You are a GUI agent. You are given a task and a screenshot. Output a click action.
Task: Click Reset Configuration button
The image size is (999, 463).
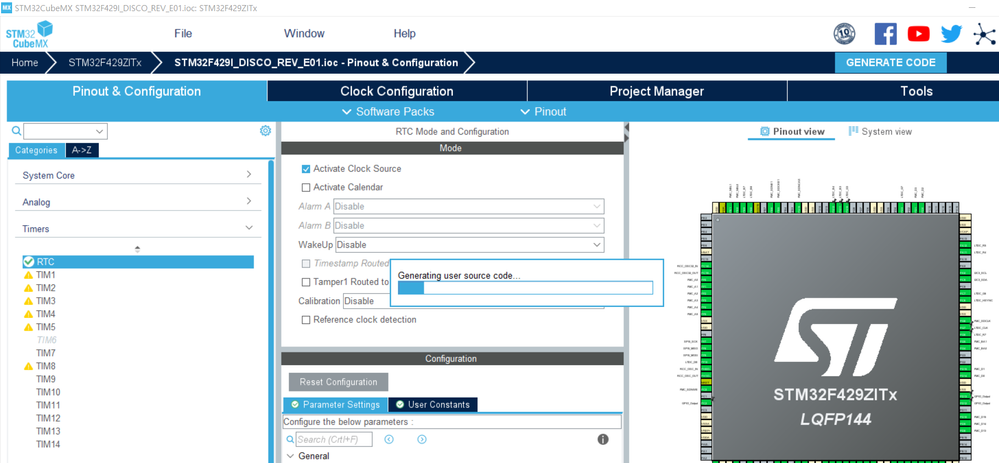[x=338, y=382]
